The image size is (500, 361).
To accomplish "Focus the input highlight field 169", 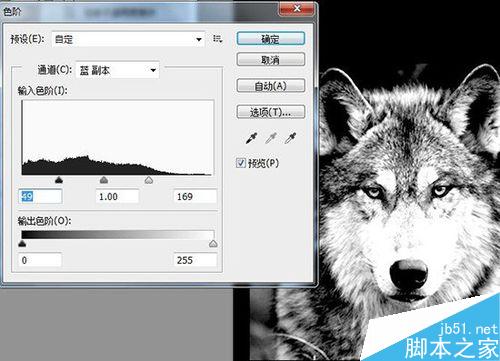I will (195, 196).
